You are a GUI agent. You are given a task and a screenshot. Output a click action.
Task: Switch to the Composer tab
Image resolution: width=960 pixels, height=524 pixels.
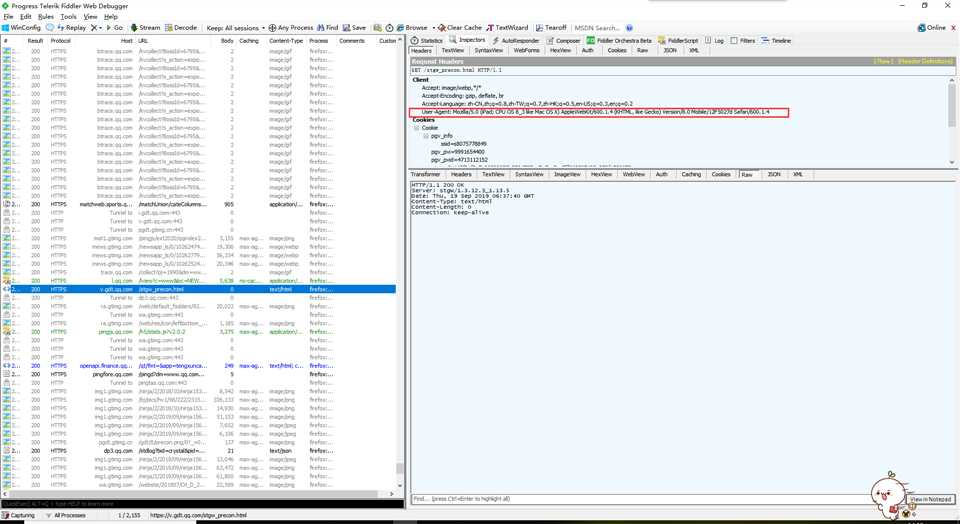(x=563, y=40)
